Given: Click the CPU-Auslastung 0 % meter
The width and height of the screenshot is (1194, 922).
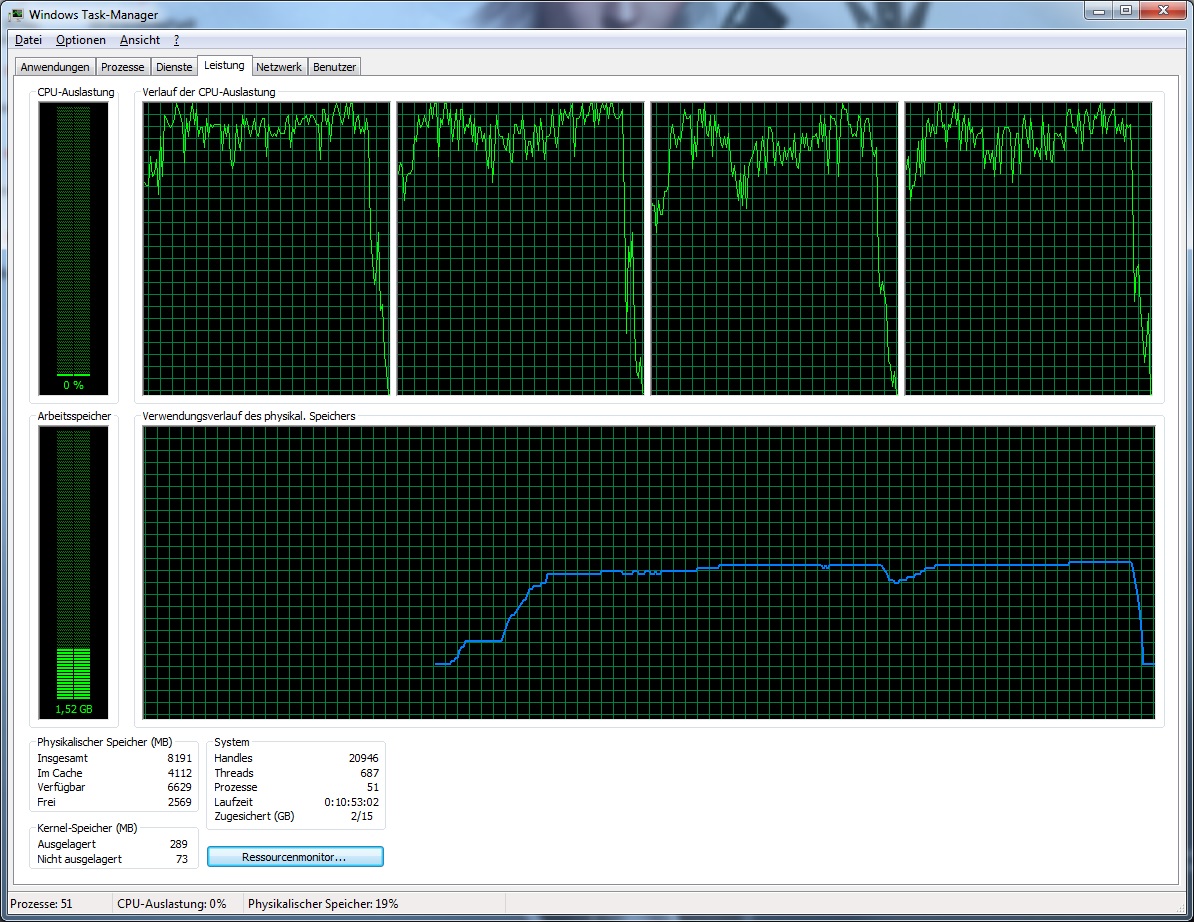Looking at the screenshot, I should pos(73,248).
